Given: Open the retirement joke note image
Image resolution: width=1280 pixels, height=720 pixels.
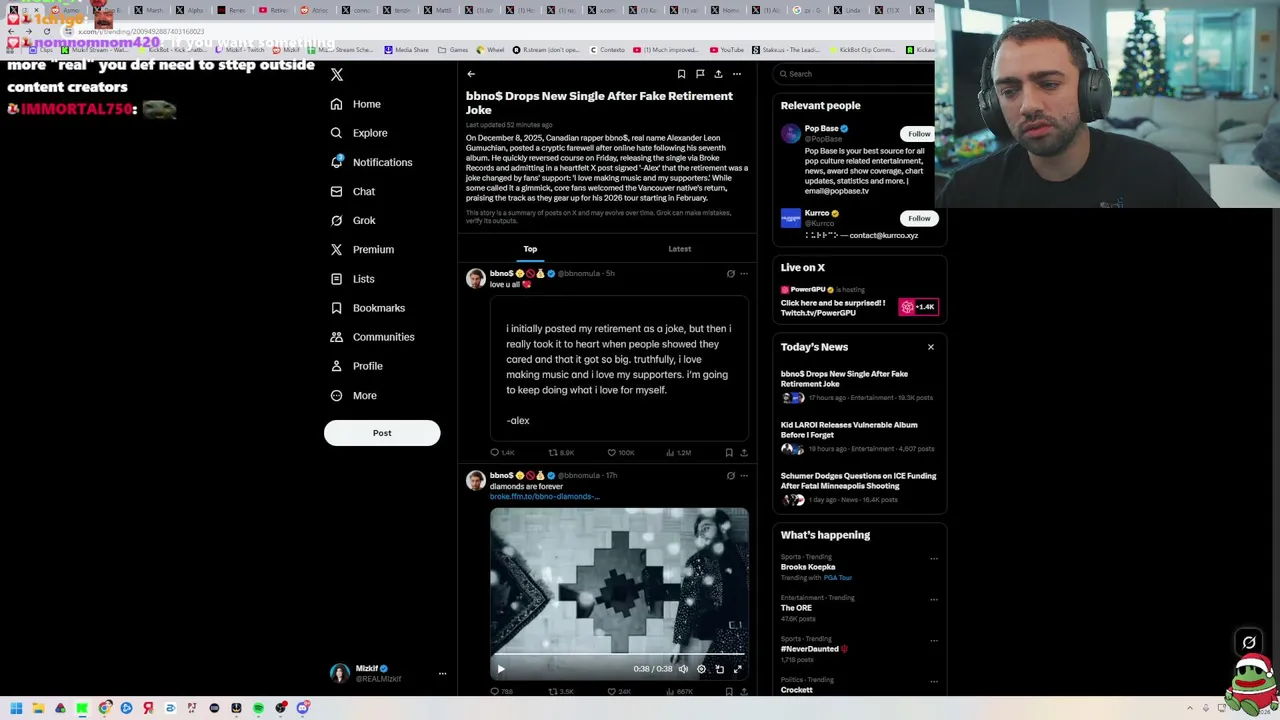Looking at the screenshot, I should [x=619, y=368].
